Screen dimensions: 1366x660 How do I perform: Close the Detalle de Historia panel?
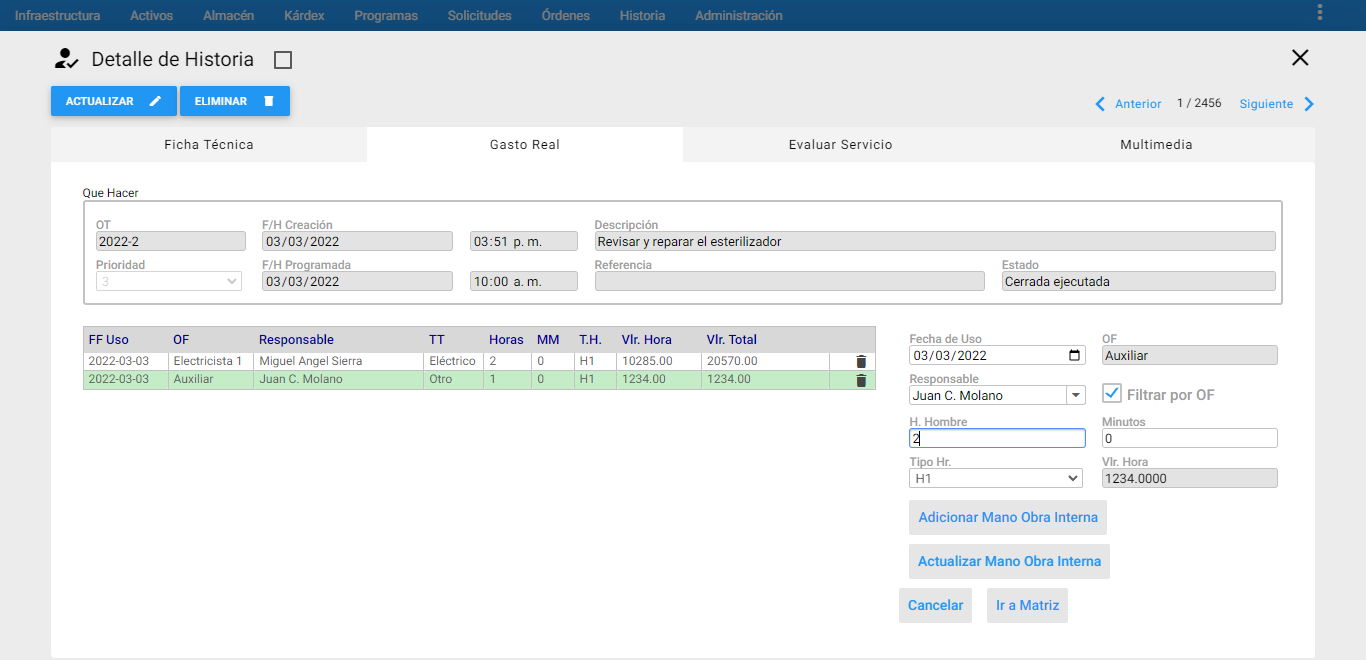(x=1300, y=58)
